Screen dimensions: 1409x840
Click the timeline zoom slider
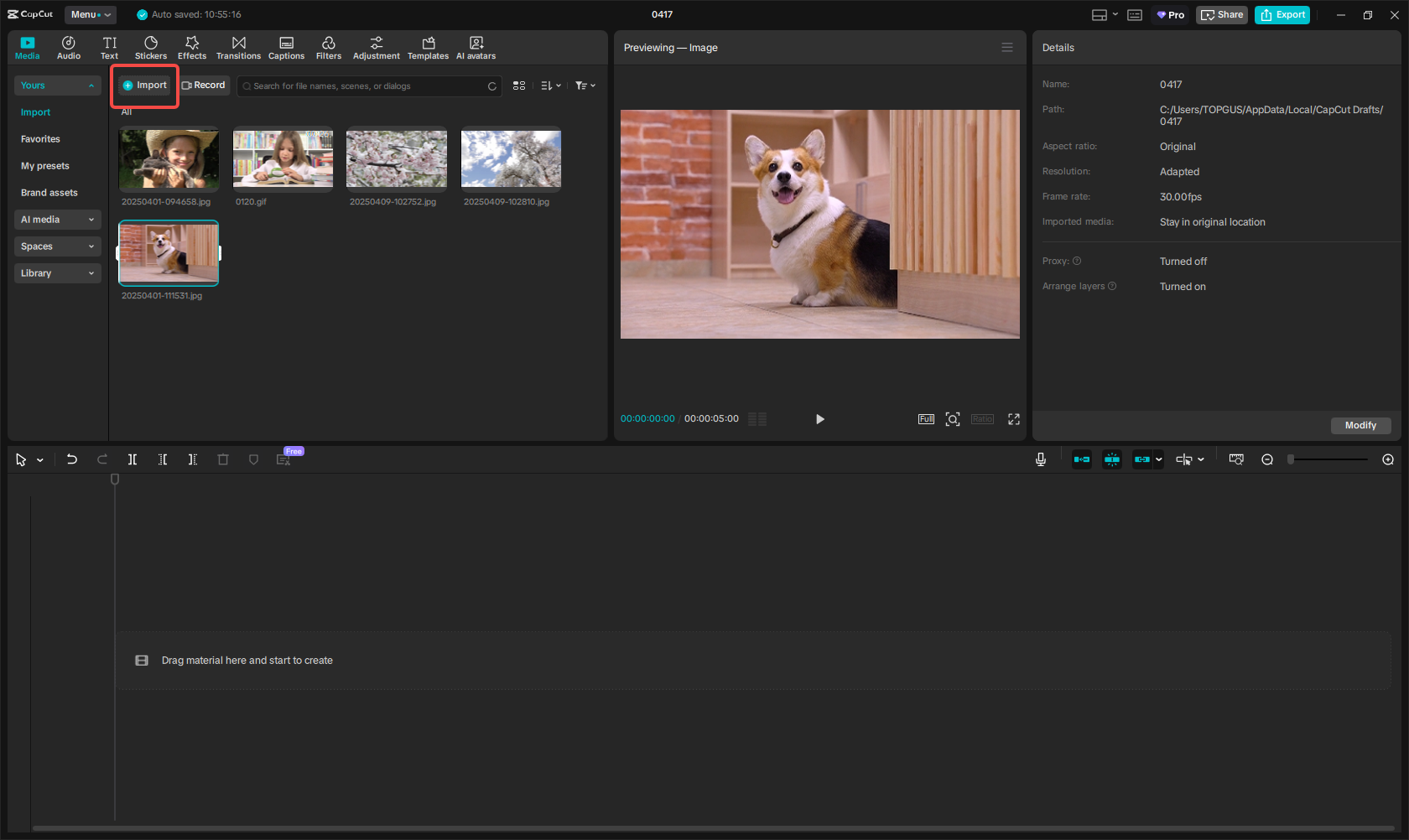pyautogui.click(x=1329, y=459)
